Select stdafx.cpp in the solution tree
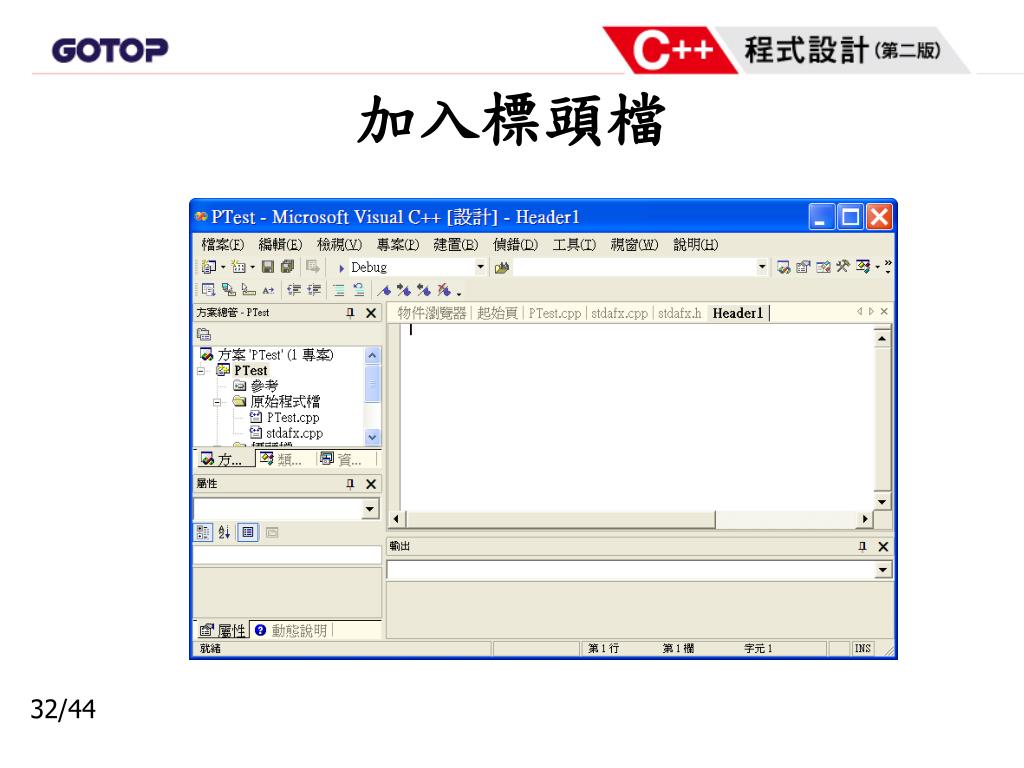This screenshot has width=1024, height=768. point(287,433)
